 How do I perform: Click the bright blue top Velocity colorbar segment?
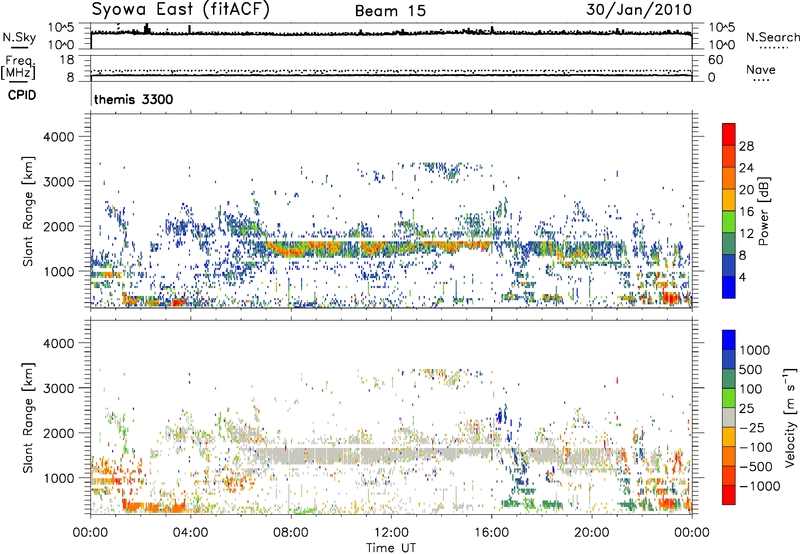pos(729,340)
